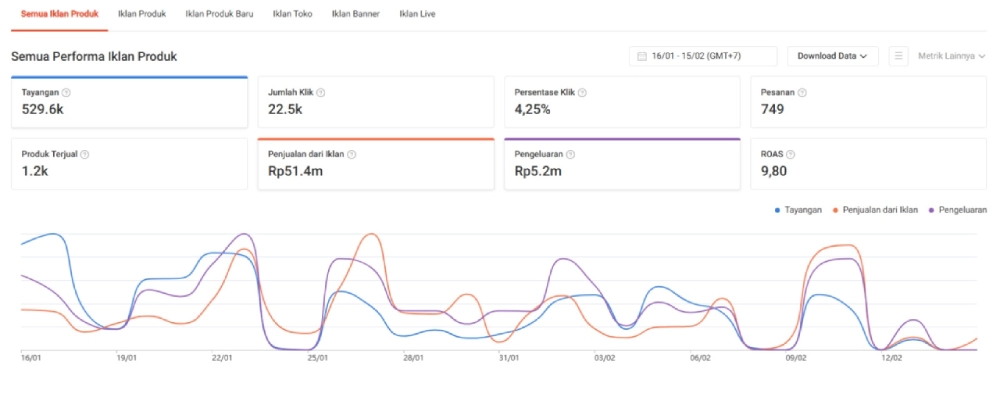Screen dimensions: 1000x394
Task: Open the date range picker 16/01 - 15/02
Action: pos(703,56)
